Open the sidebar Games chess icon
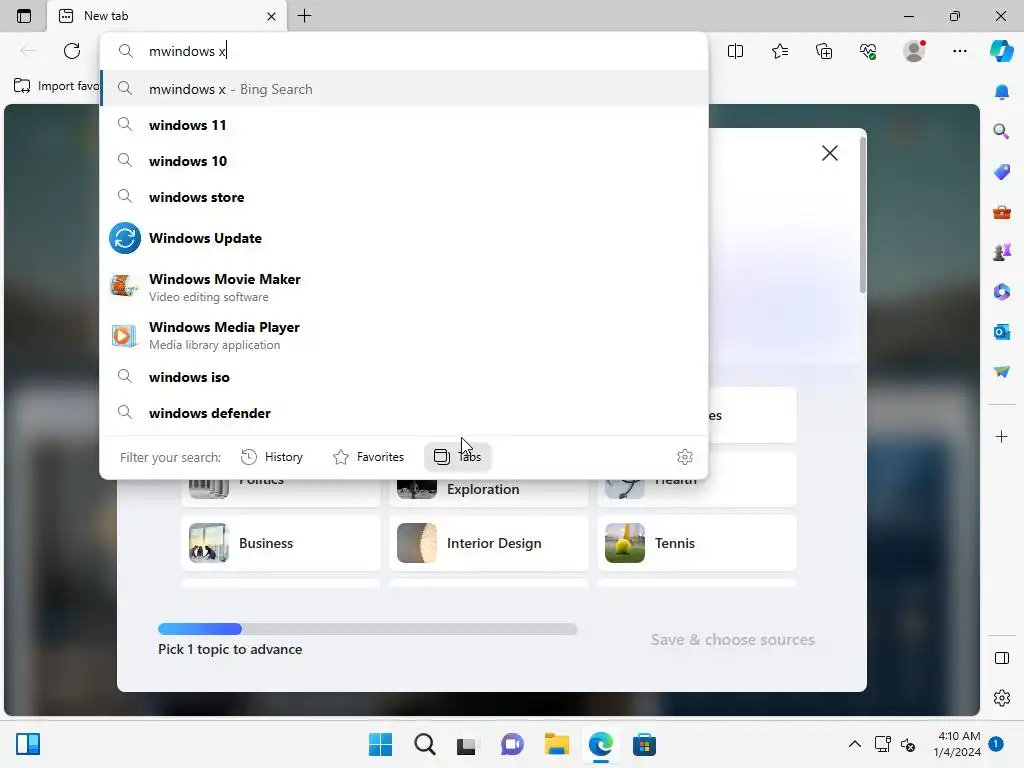The height and width of the screenshot is (768, 1024). 1002,252
